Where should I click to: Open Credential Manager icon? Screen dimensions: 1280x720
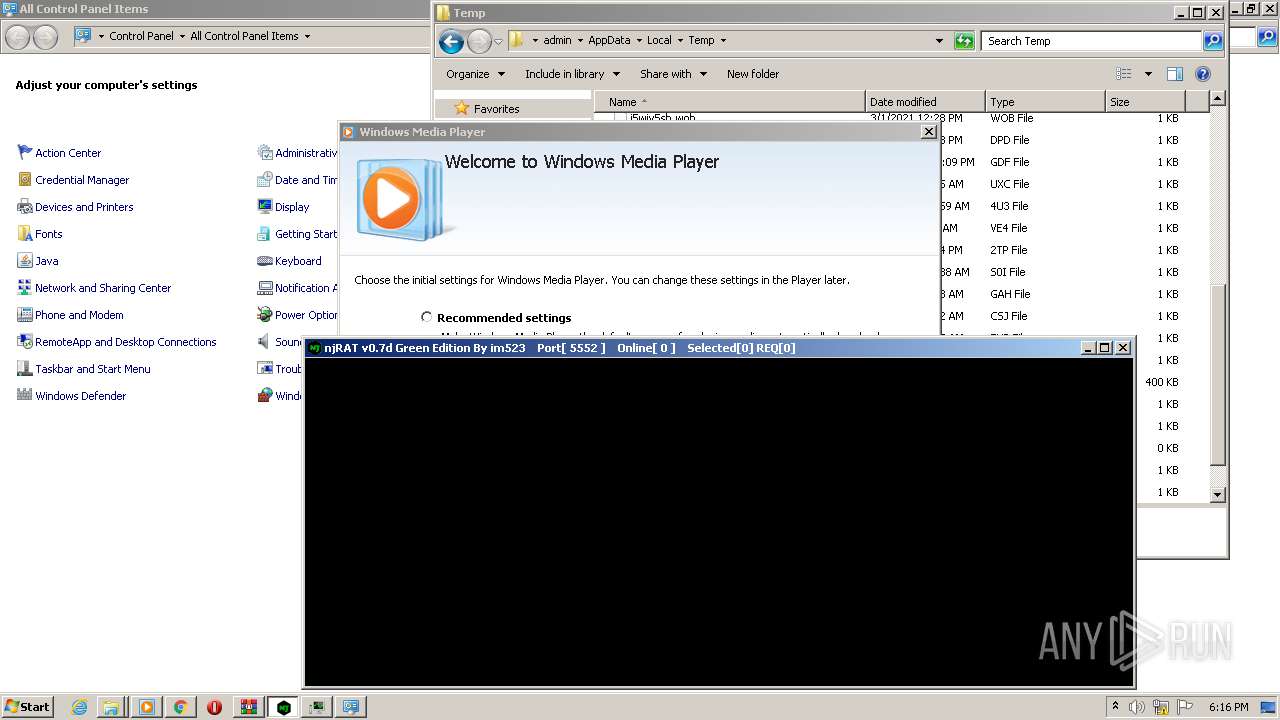[x=25, y=180]
